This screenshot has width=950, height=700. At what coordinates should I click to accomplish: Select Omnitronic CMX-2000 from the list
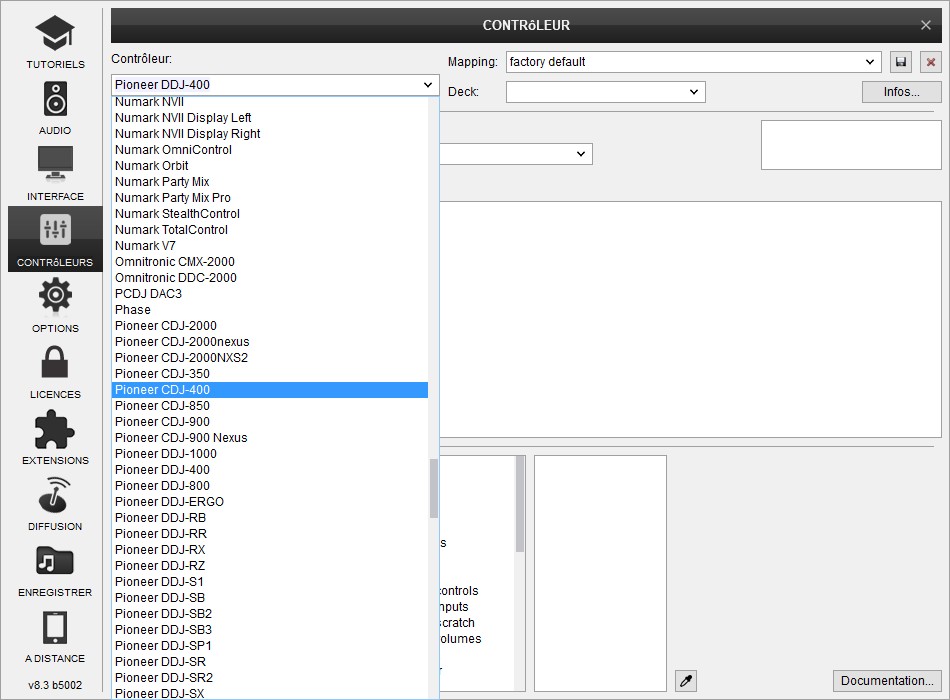(270, 262)
